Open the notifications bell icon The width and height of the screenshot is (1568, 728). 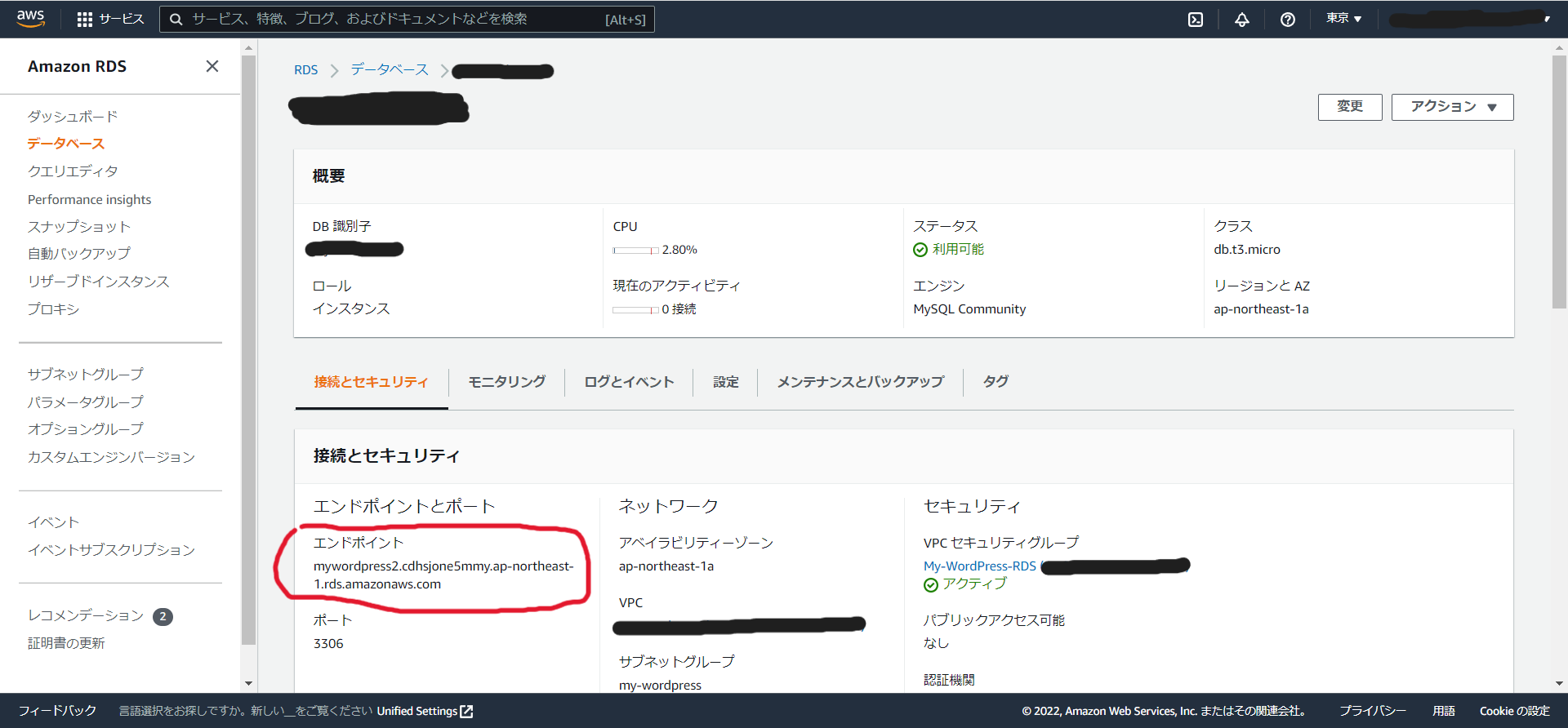[1241, 19]
